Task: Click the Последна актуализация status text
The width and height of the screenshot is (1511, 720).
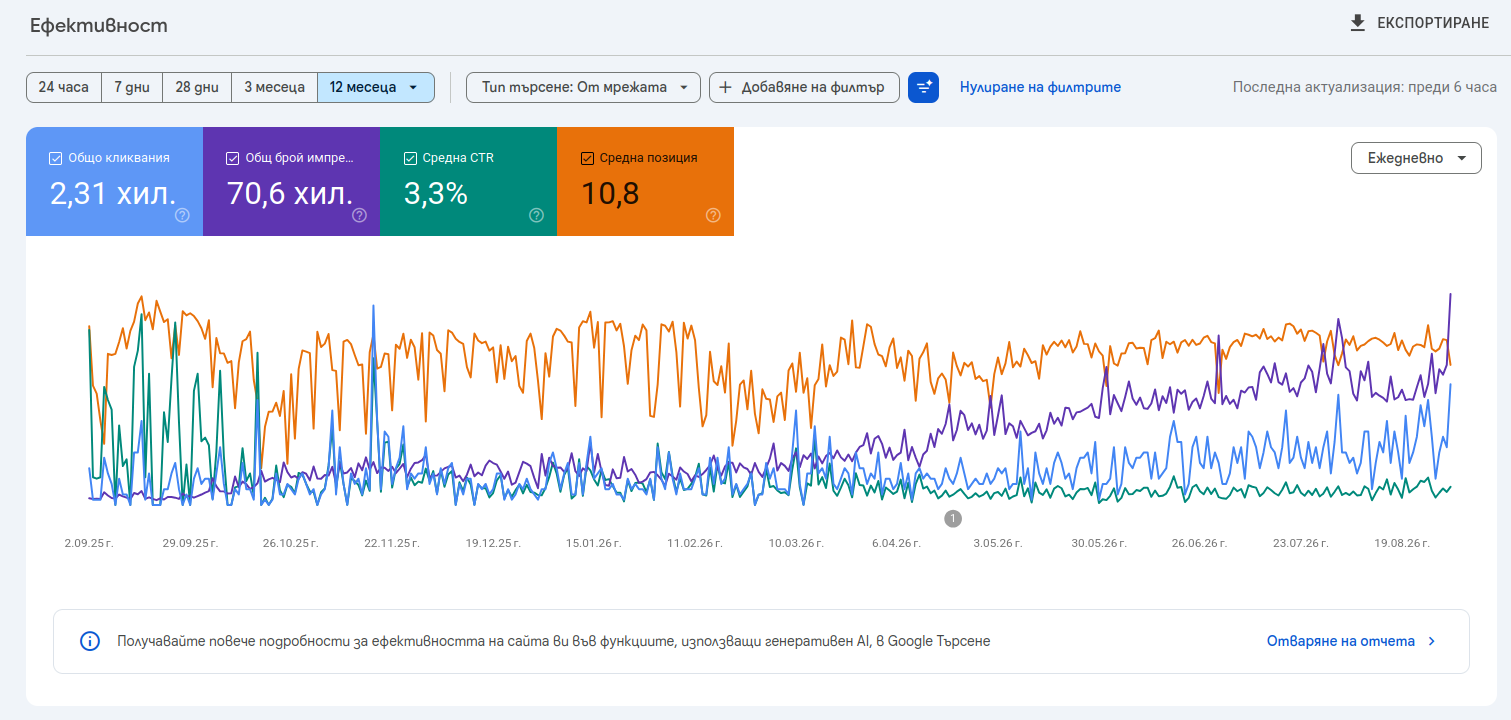Action: click(x=1365, y=87)
